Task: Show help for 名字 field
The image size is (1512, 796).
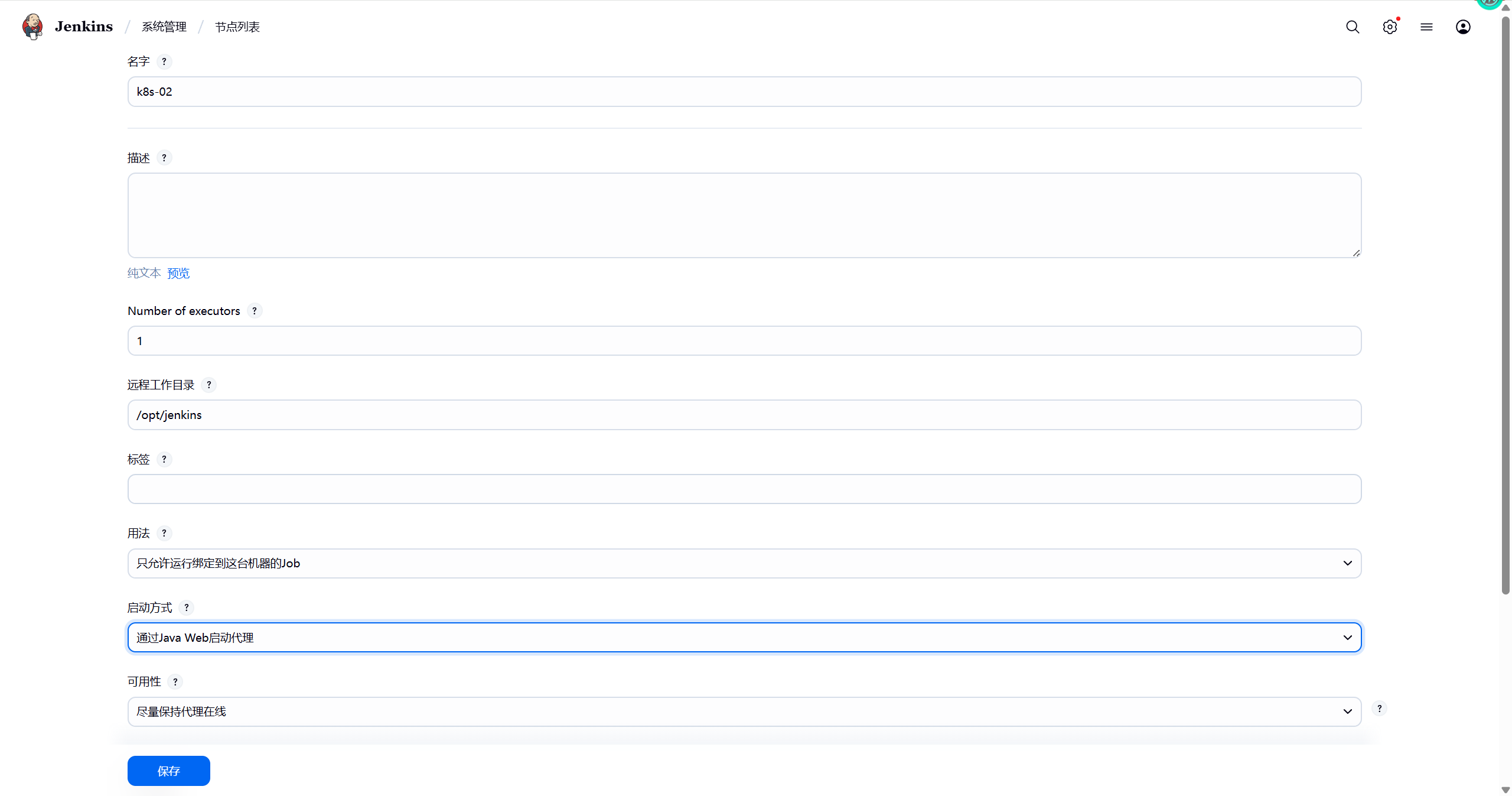Action: [x=164, y=61]
